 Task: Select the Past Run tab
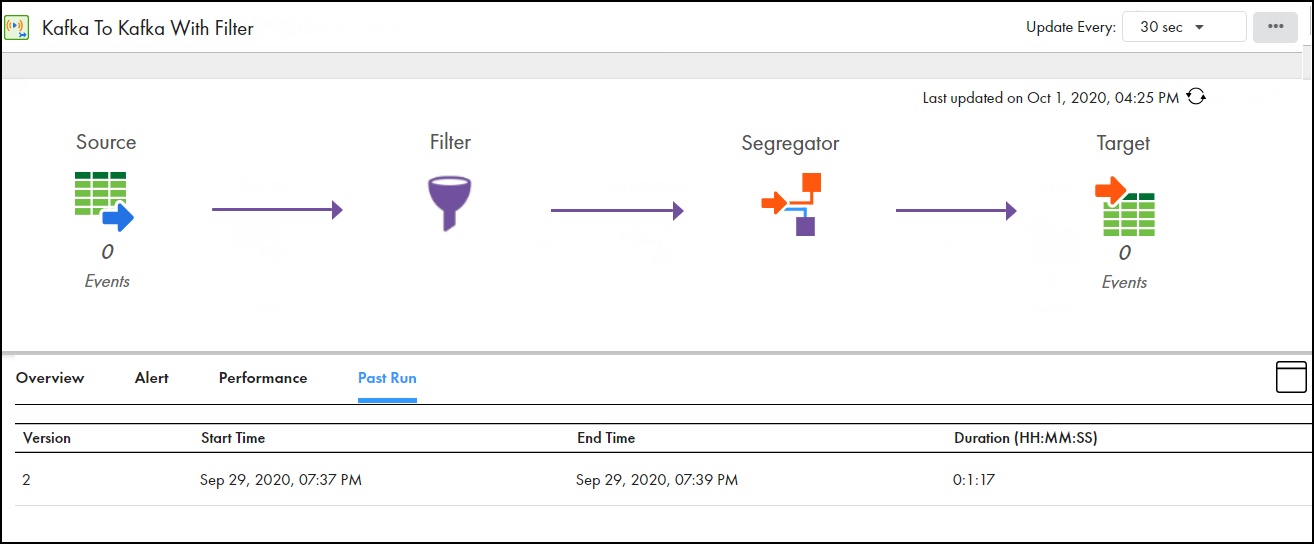387,378
